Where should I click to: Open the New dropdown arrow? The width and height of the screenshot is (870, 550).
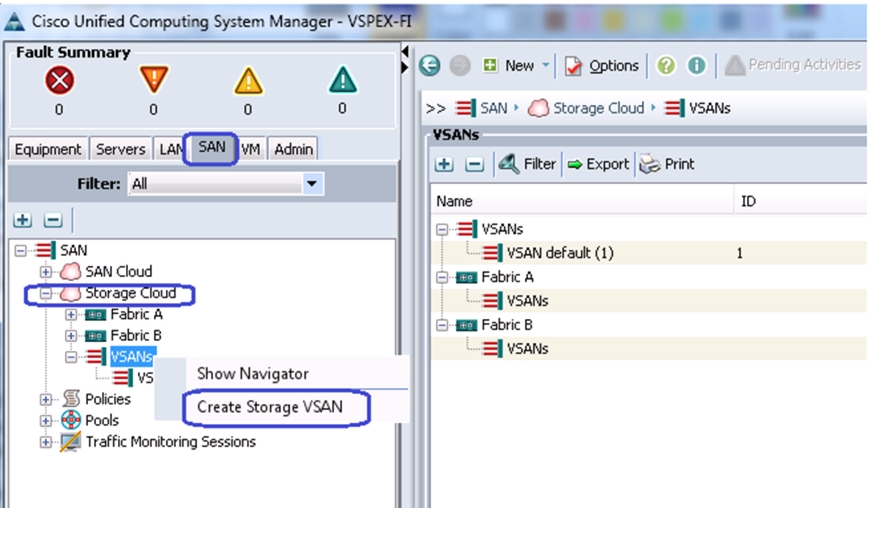click(546, 65)
